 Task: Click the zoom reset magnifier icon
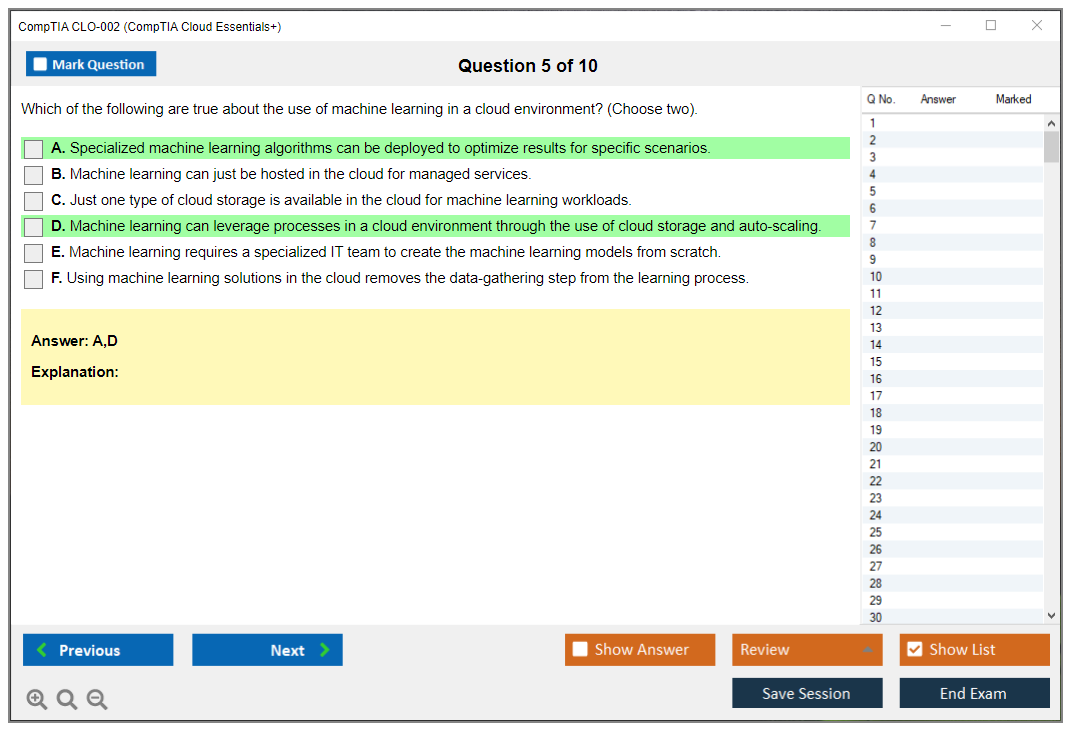pyautogui.click(x=67, y=700)
